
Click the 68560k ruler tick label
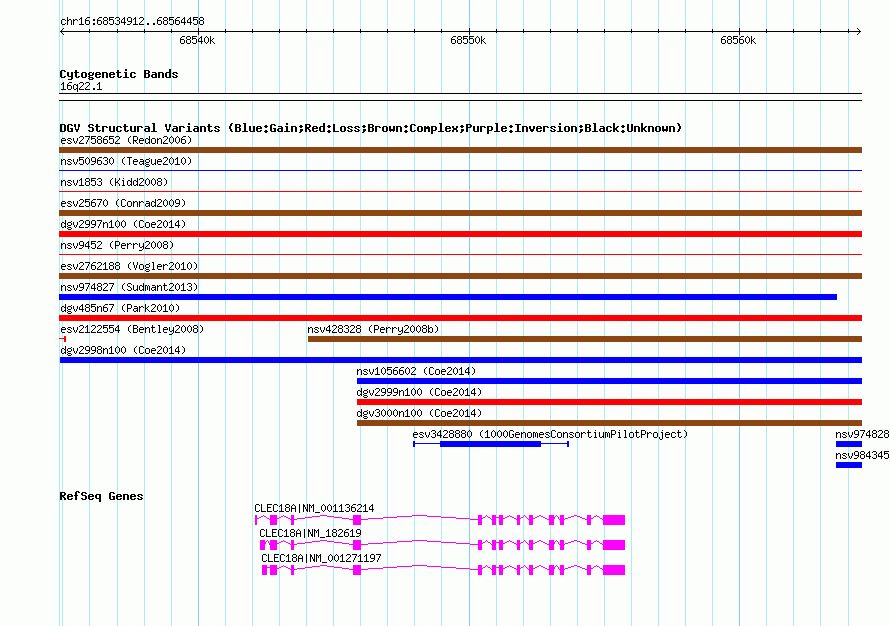coord(738,40)
